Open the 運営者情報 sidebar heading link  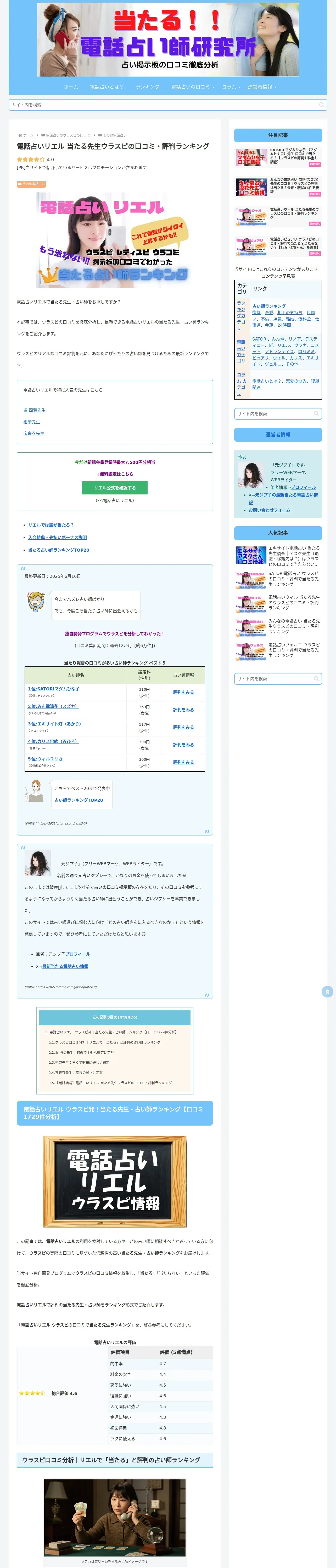pos(278,435)
